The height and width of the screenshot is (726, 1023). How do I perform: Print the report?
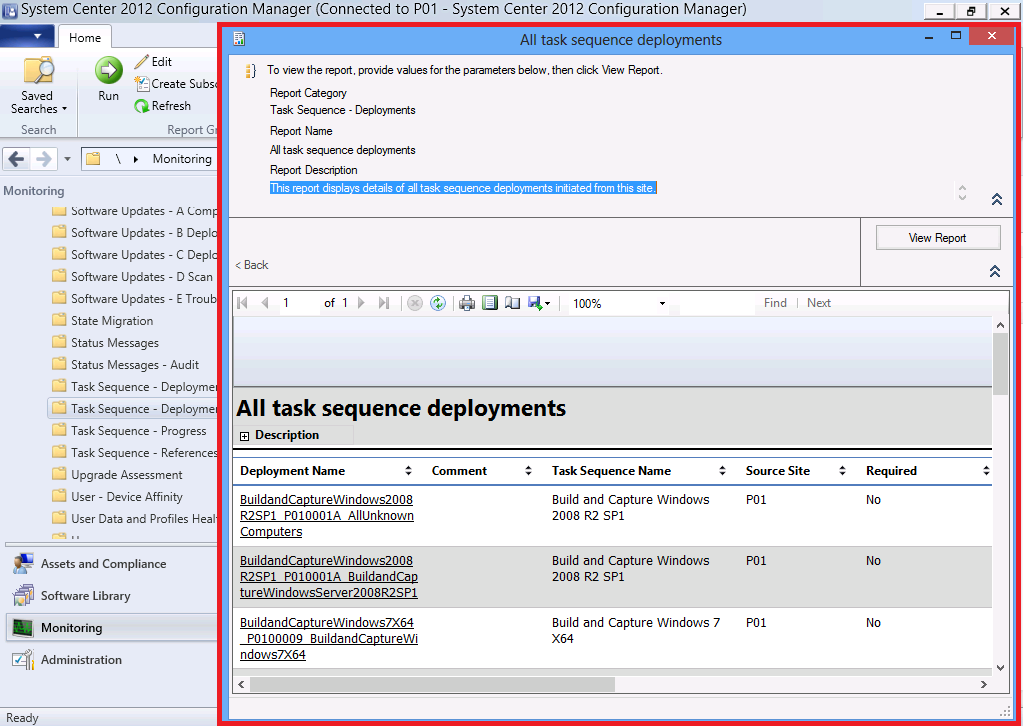466,303
